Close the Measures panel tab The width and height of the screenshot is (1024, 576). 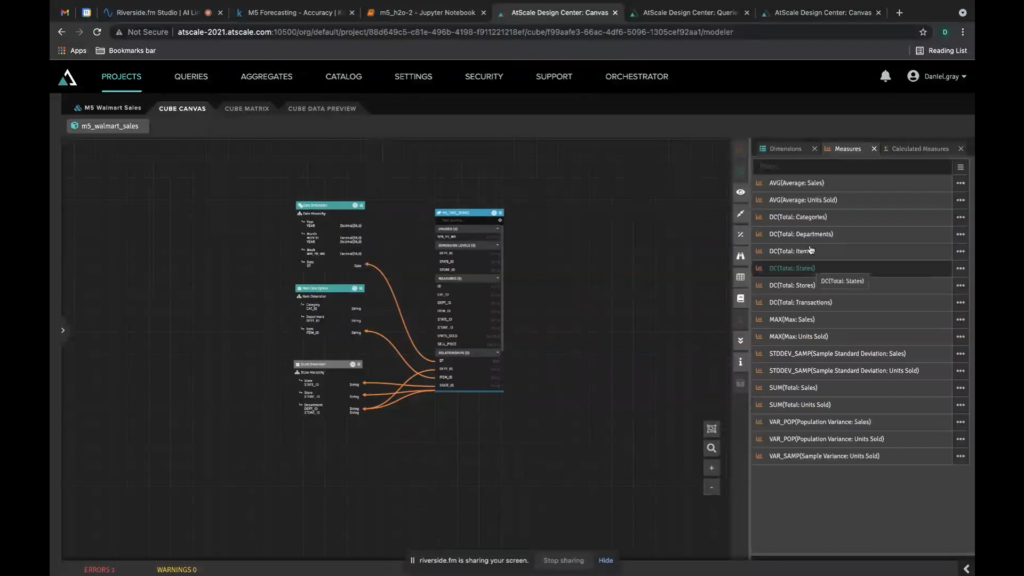click(x=874, y=149)
